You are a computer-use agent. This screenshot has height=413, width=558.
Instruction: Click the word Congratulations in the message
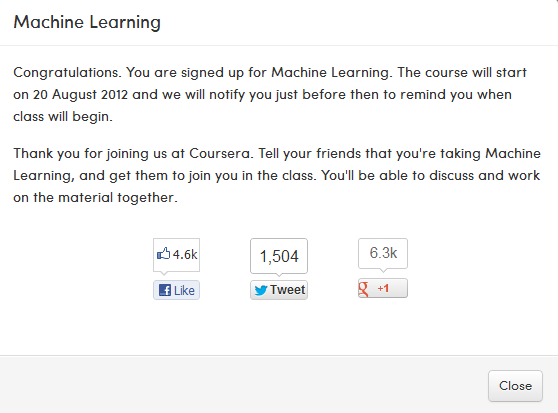pyautogui.click(x=65, y=73)
